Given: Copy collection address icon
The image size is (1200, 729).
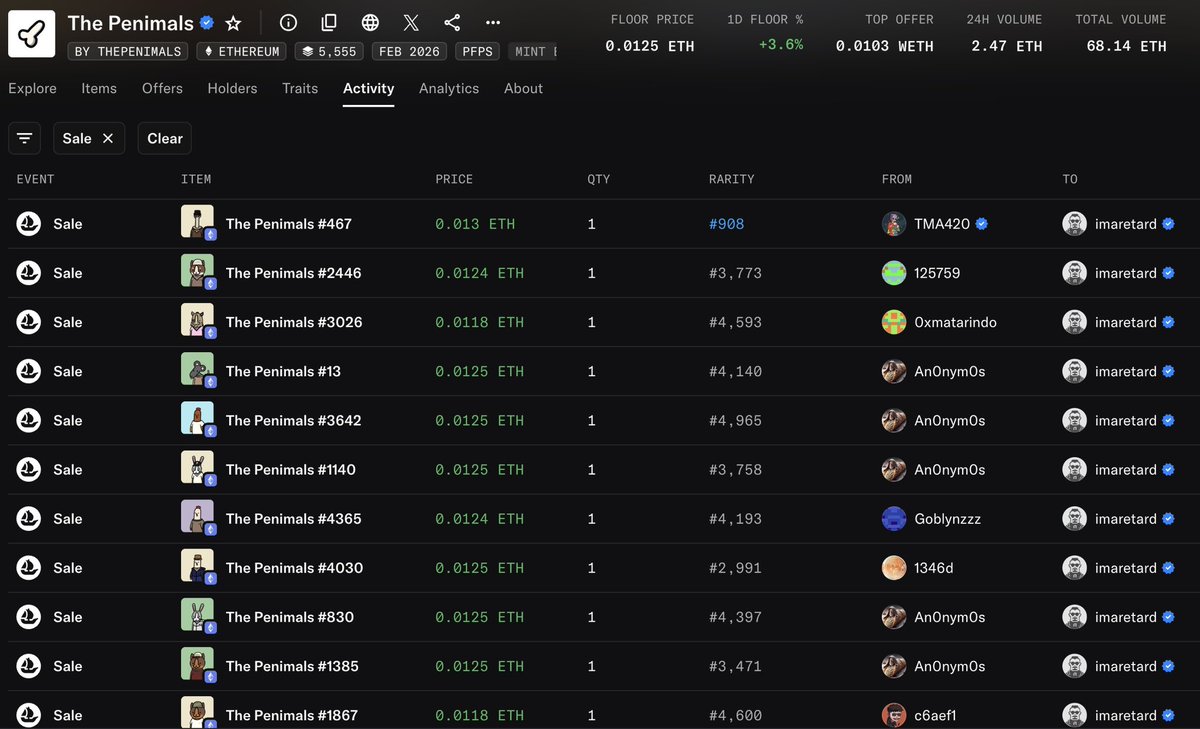Looking at the screenshot, I should point(329,23).
